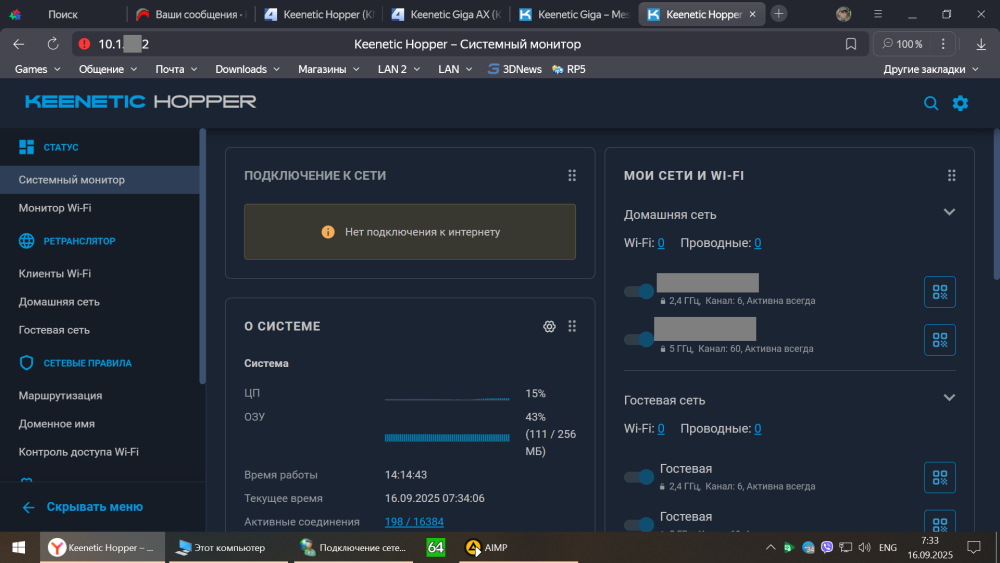Open 'Доменное имя' in the sidebar
1000x563 pixels.
tap(56, 423)
